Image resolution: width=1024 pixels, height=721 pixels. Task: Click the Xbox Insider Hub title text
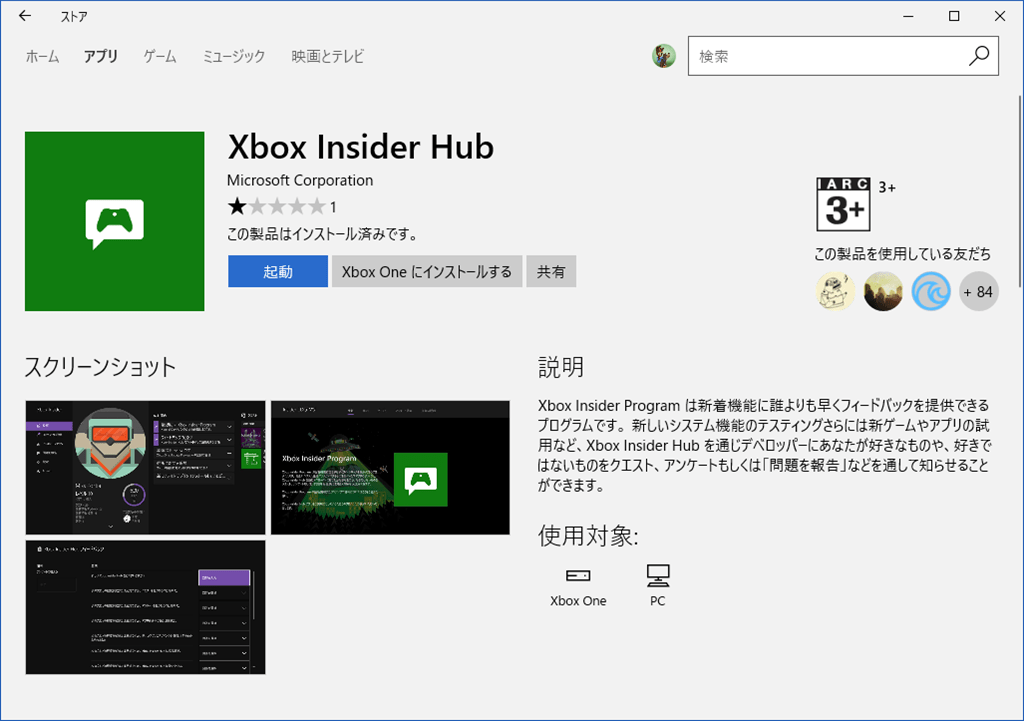coord(360,147)
